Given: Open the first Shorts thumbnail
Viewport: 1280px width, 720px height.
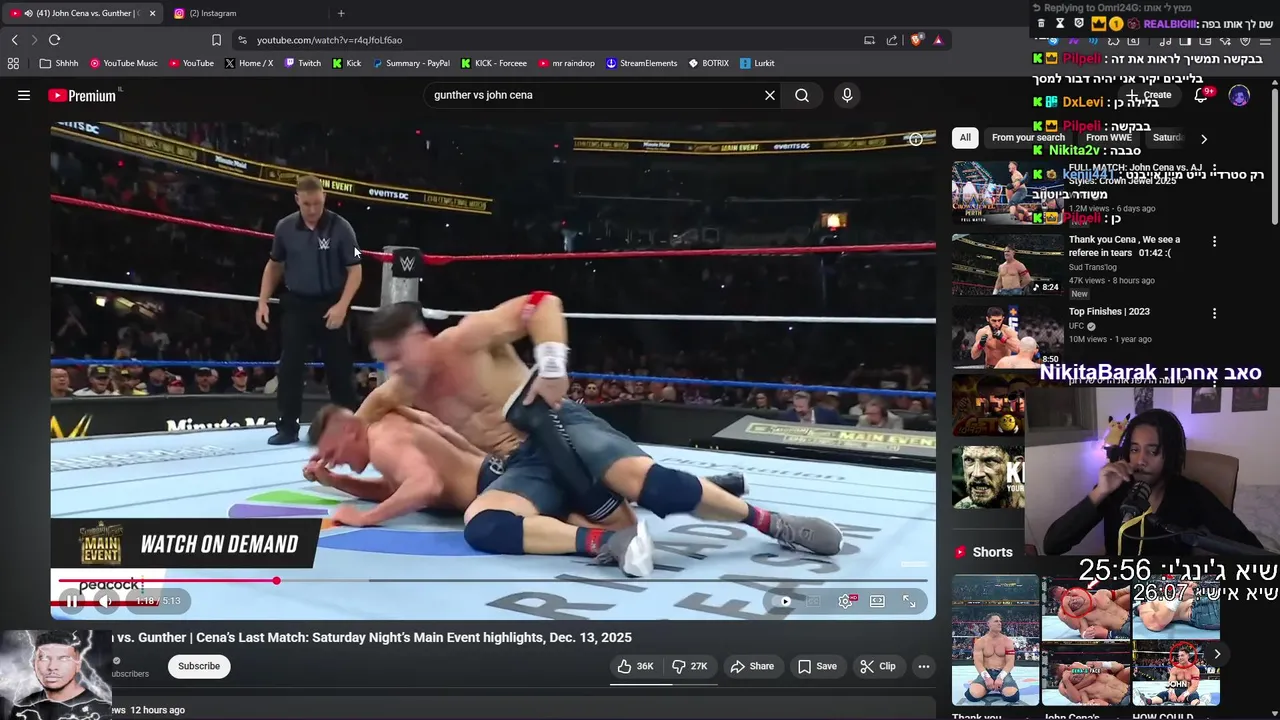Looking at the screenshot, I should [995, 640].
